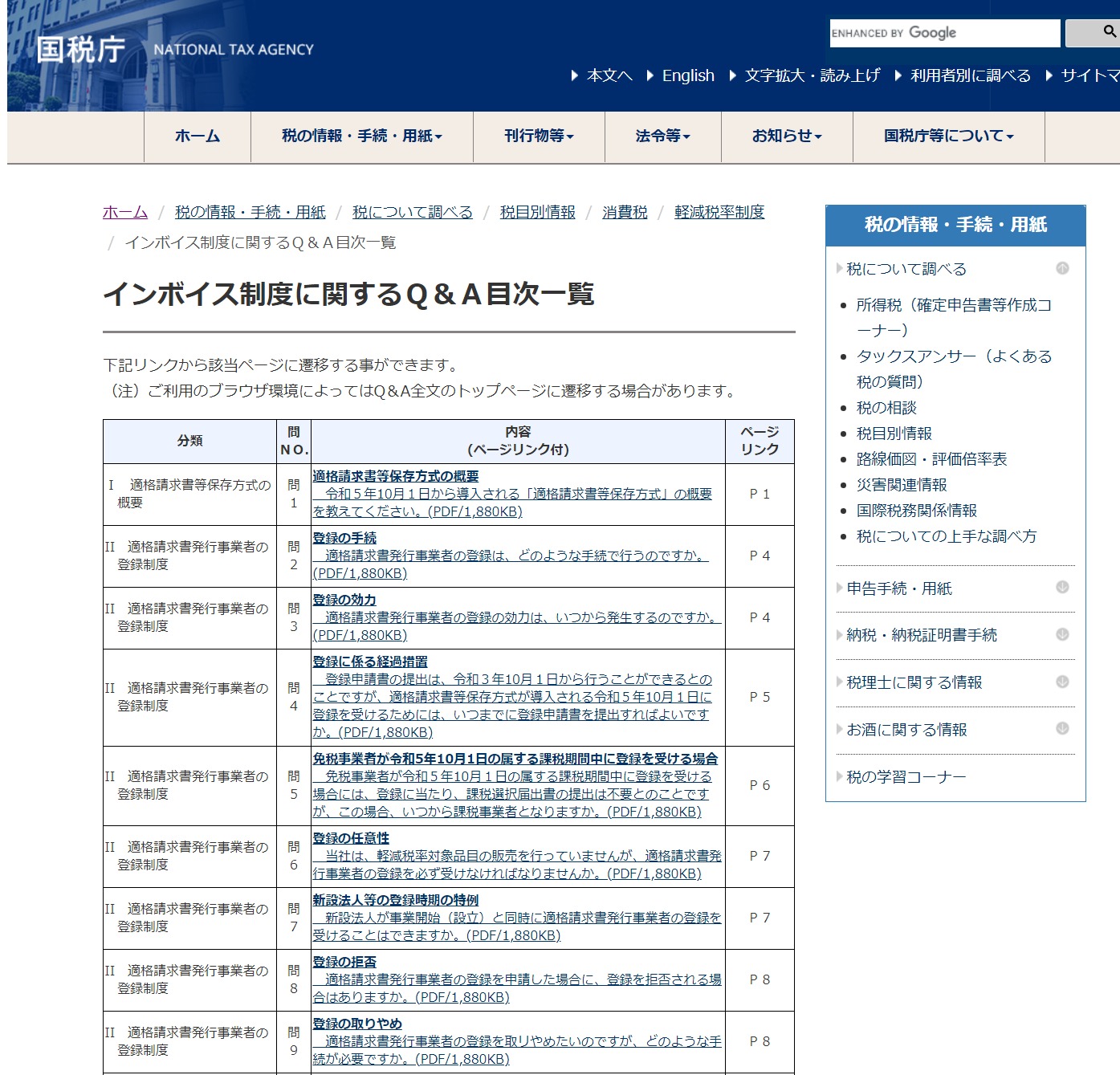Open 税の情報・手続・用紙 dropdown menu
Screen dimensions: 1120x1075
pyautogui.click(x=361, y=136)
